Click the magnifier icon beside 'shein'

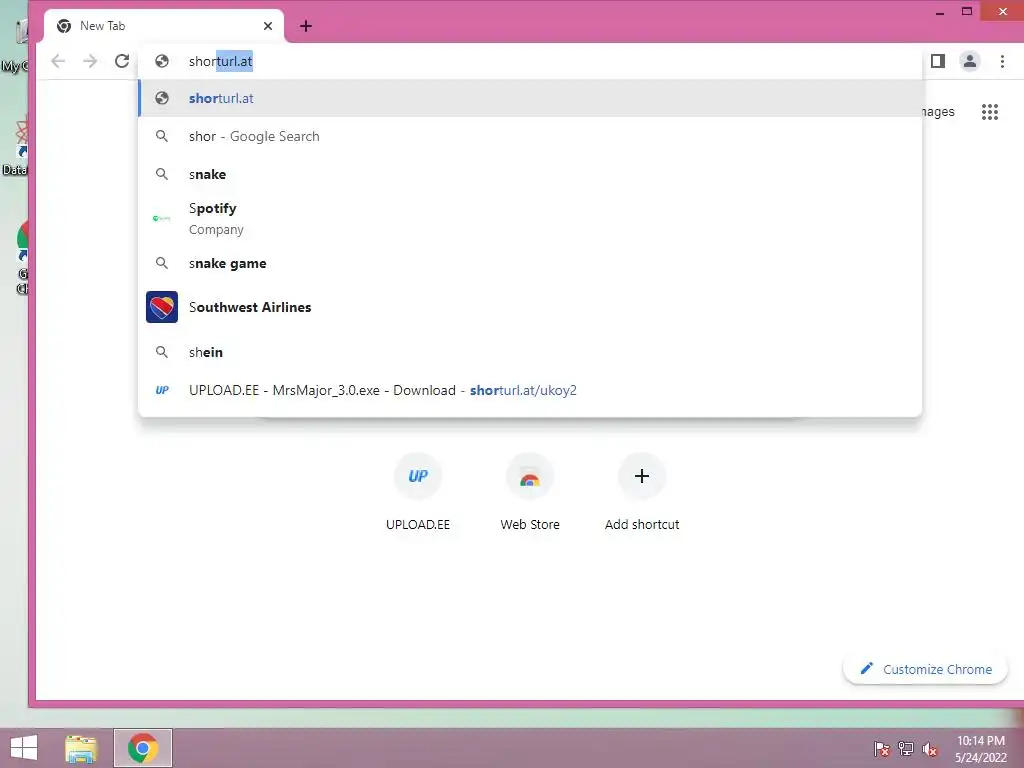[x=162, y=352]
